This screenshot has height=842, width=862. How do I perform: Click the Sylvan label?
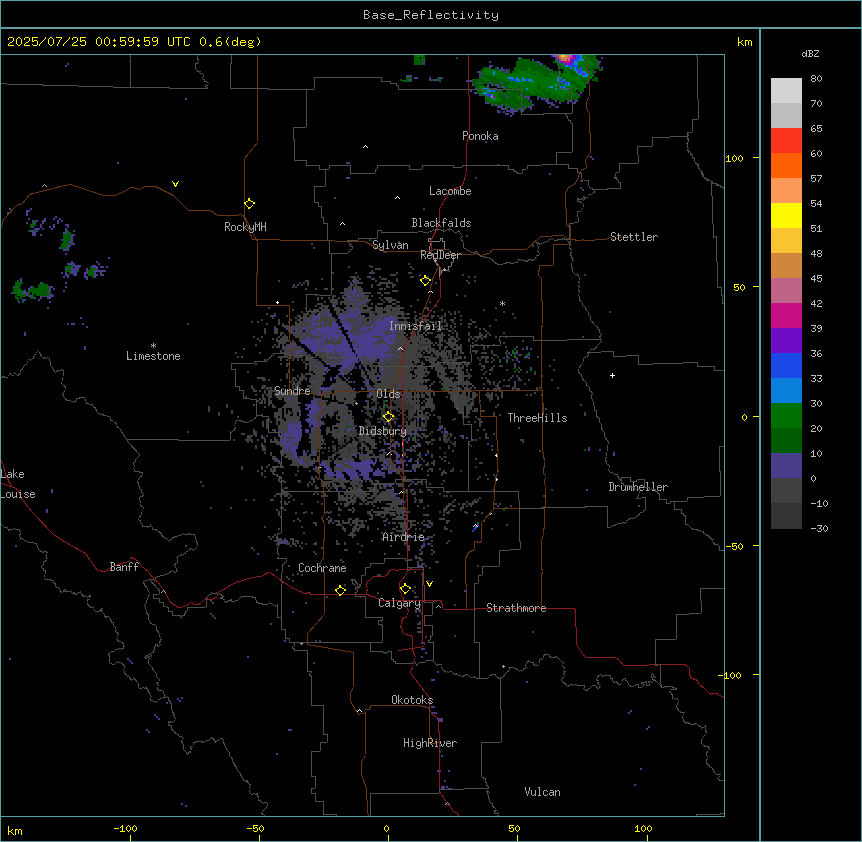click(x=390, y=245)
